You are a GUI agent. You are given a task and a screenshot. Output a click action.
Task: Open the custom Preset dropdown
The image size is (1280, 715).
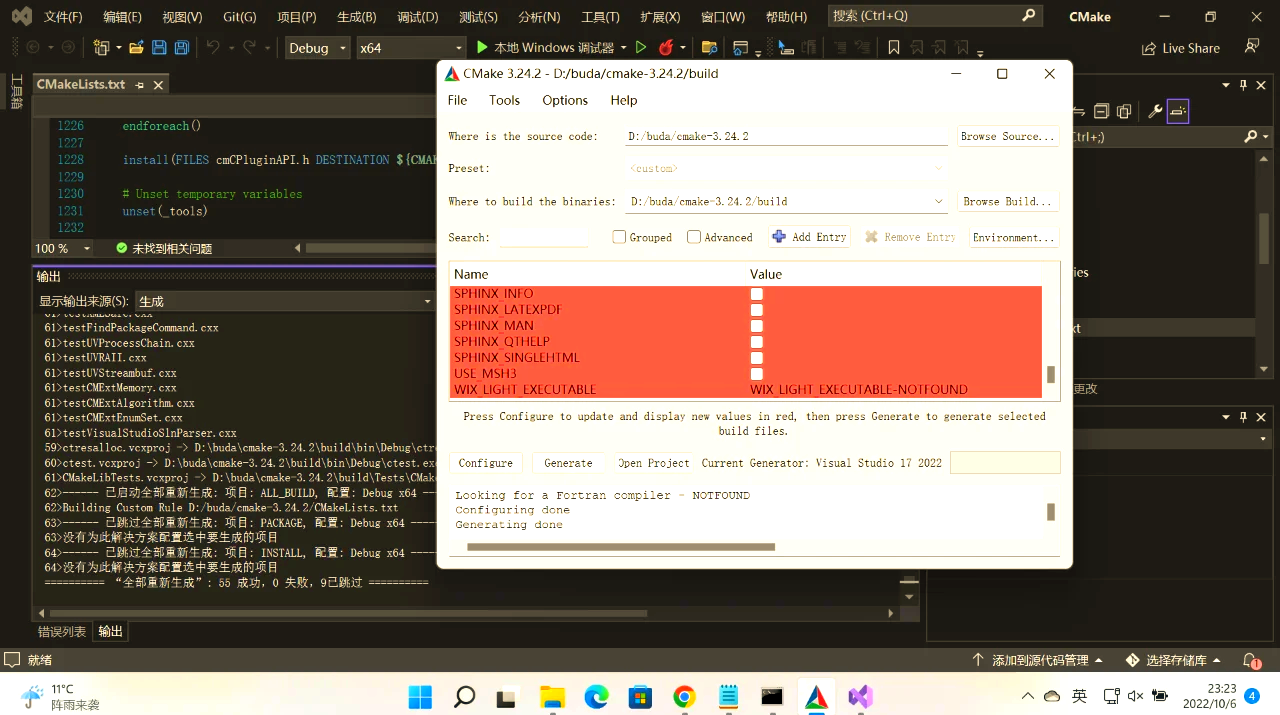[787, 169]
